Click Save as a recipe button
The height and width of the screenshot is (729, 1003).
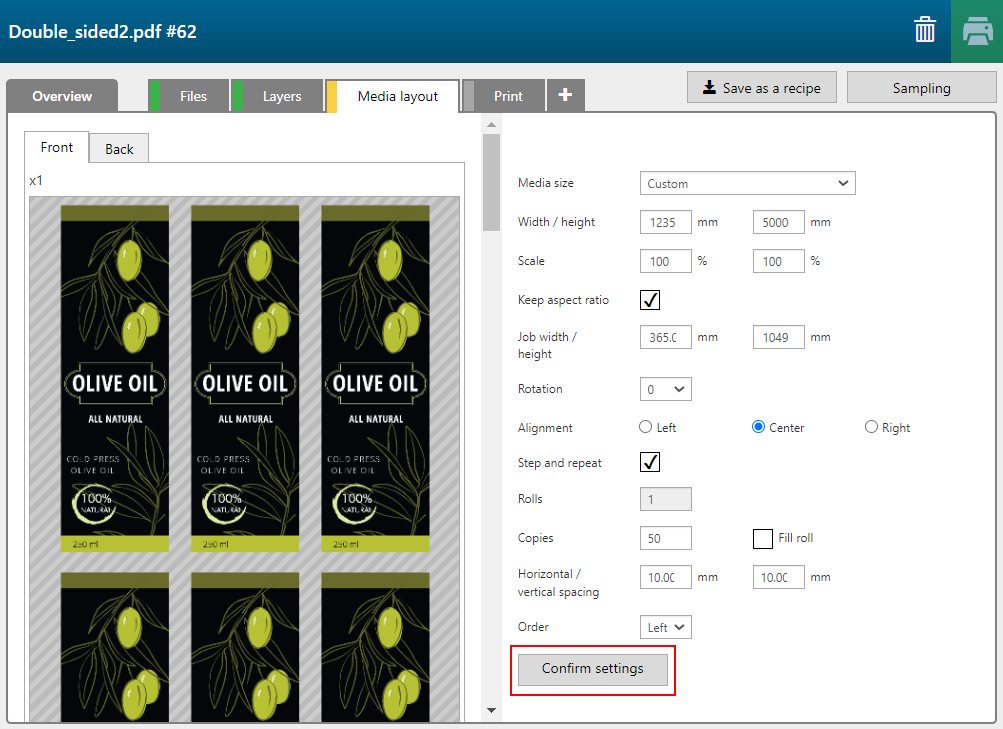click(762, 88)
